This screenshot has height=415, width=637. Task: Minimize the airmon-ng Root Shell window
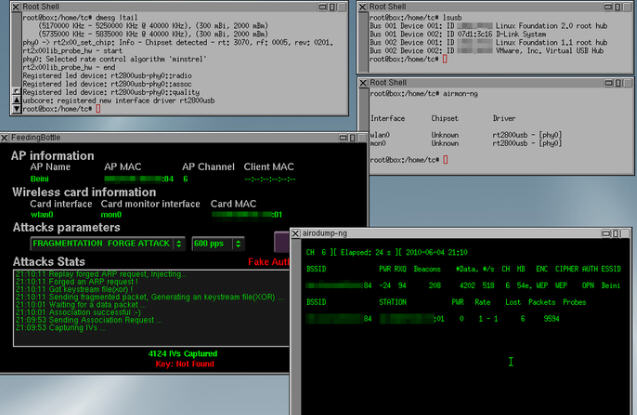[609, 83]
